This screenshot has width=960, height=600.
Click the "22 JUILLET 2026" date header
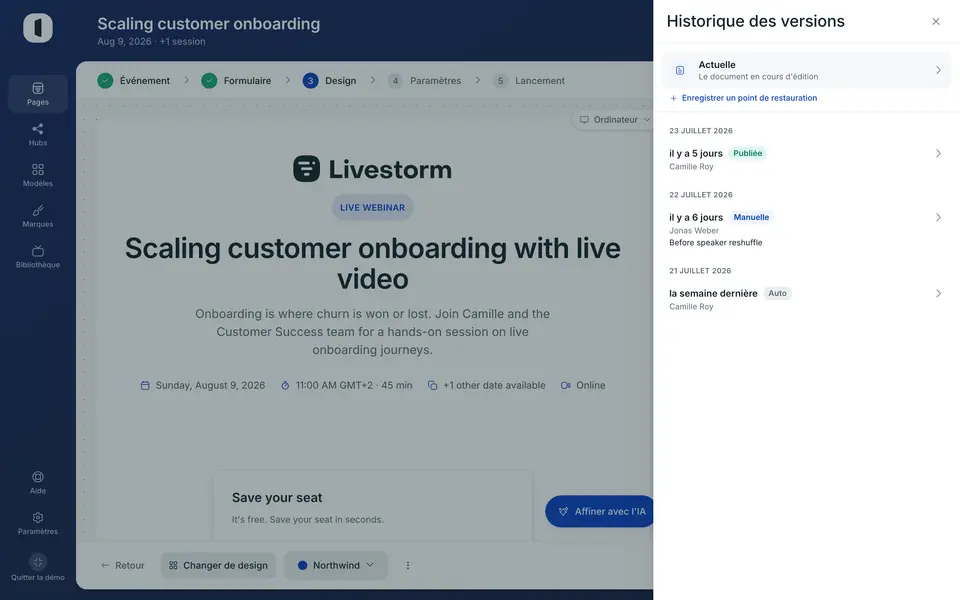coord(700,195)
